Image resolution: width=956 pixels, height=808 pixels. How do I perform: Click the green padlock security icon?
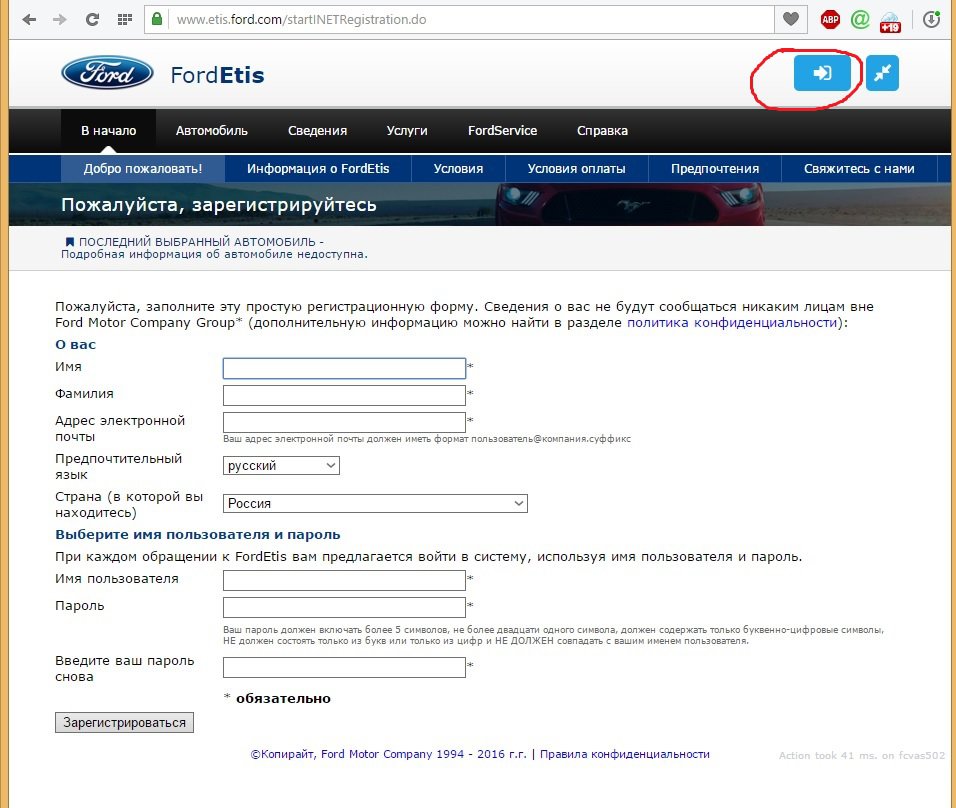click(x=157, y=19)
